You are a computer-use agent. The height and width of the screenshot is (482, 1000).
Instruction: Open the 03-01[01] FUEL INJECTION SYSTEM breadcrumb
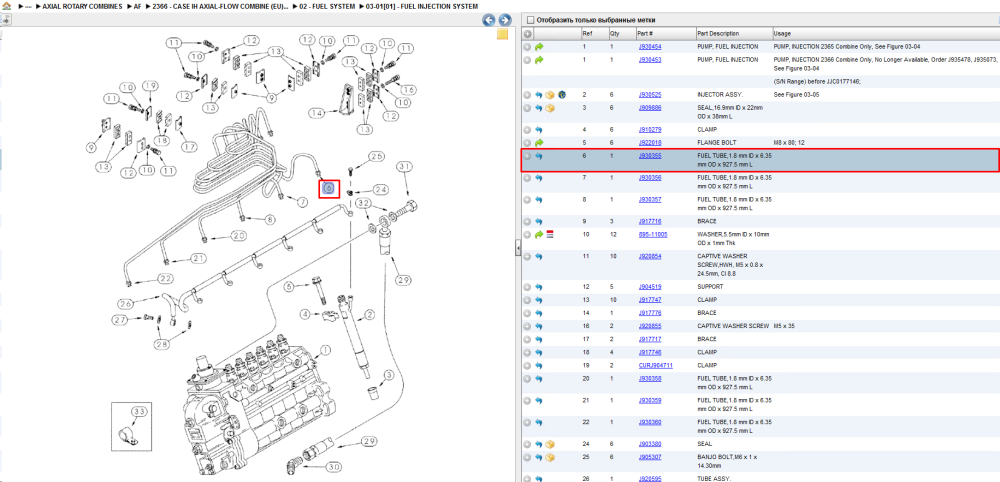click(422, 6)
